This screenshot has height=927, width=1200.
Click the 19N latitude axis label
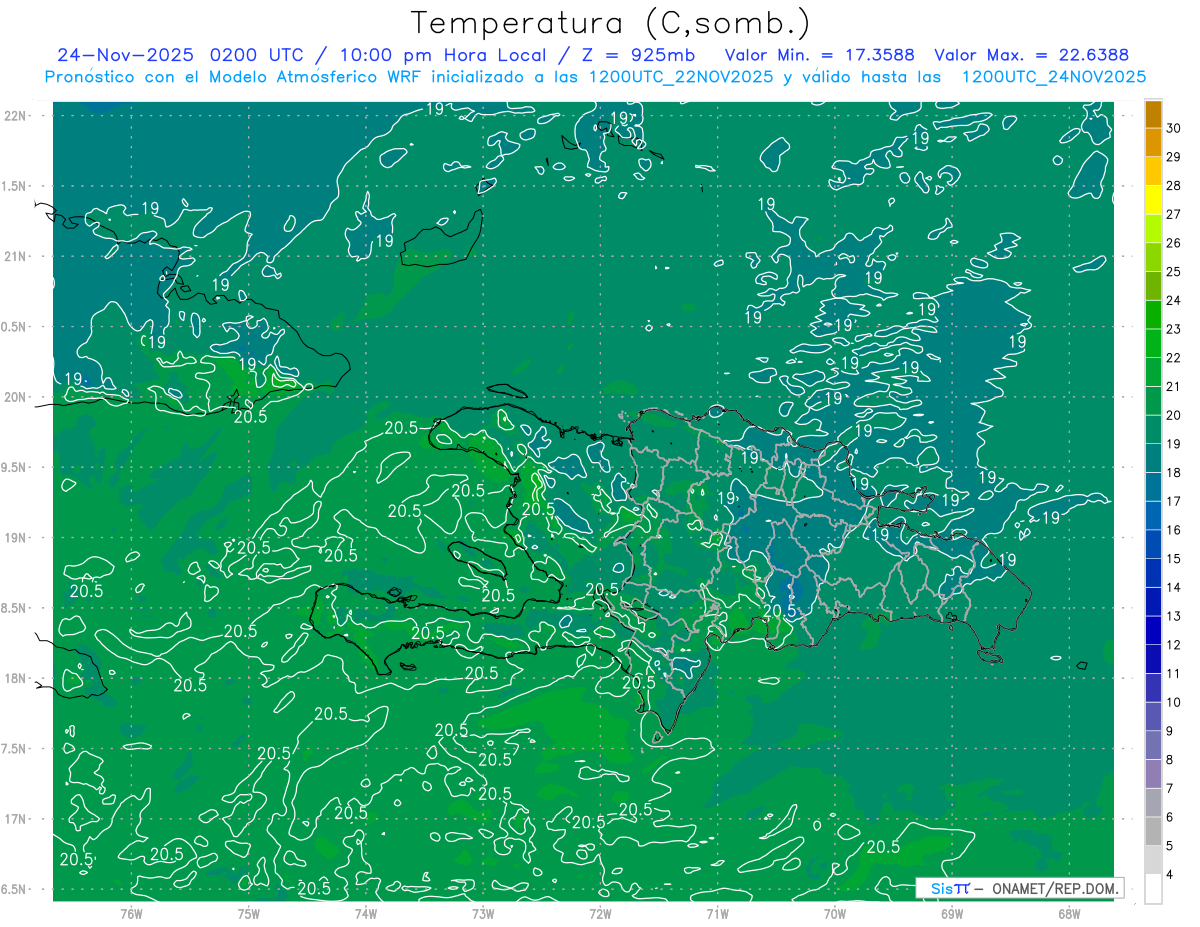(x=16, y=538)
